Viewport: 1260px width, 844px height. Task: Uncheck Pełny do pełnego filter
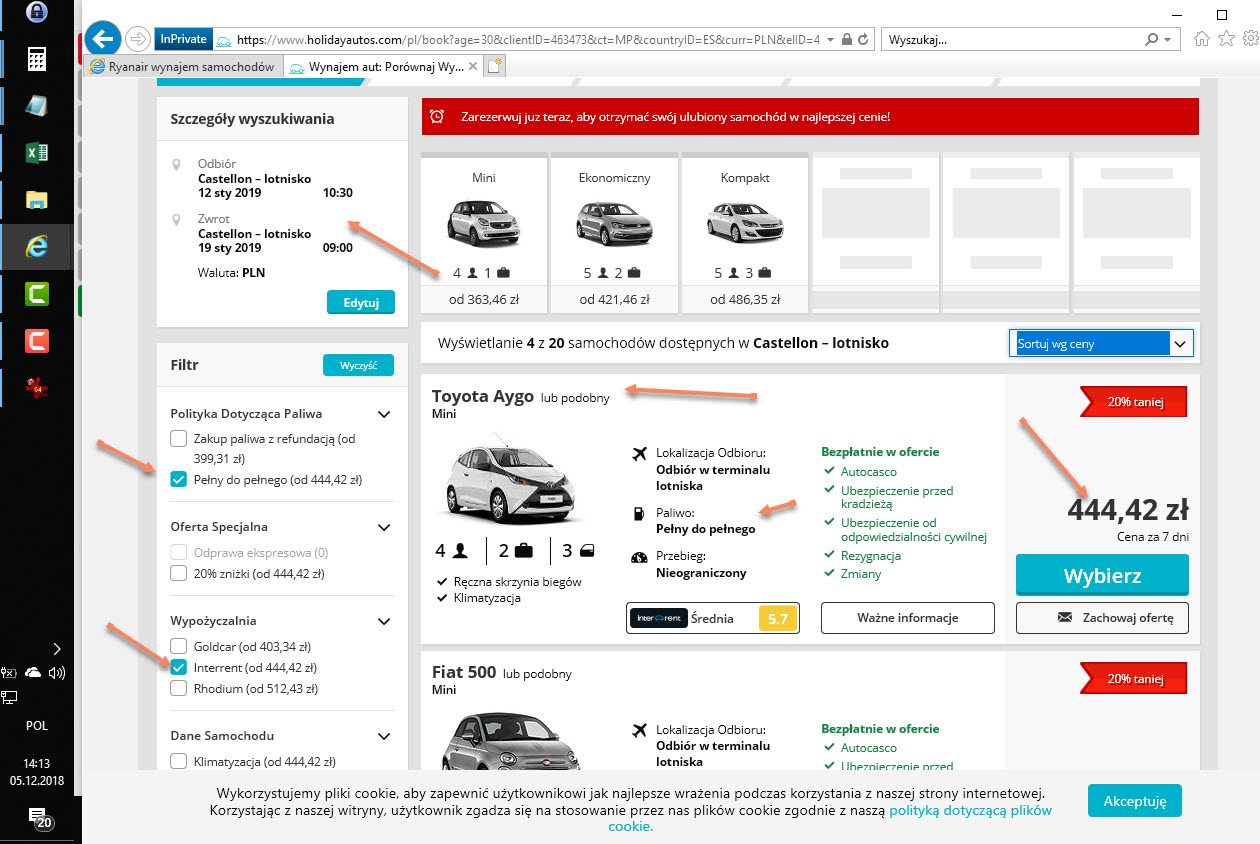[x=179, y=479]
